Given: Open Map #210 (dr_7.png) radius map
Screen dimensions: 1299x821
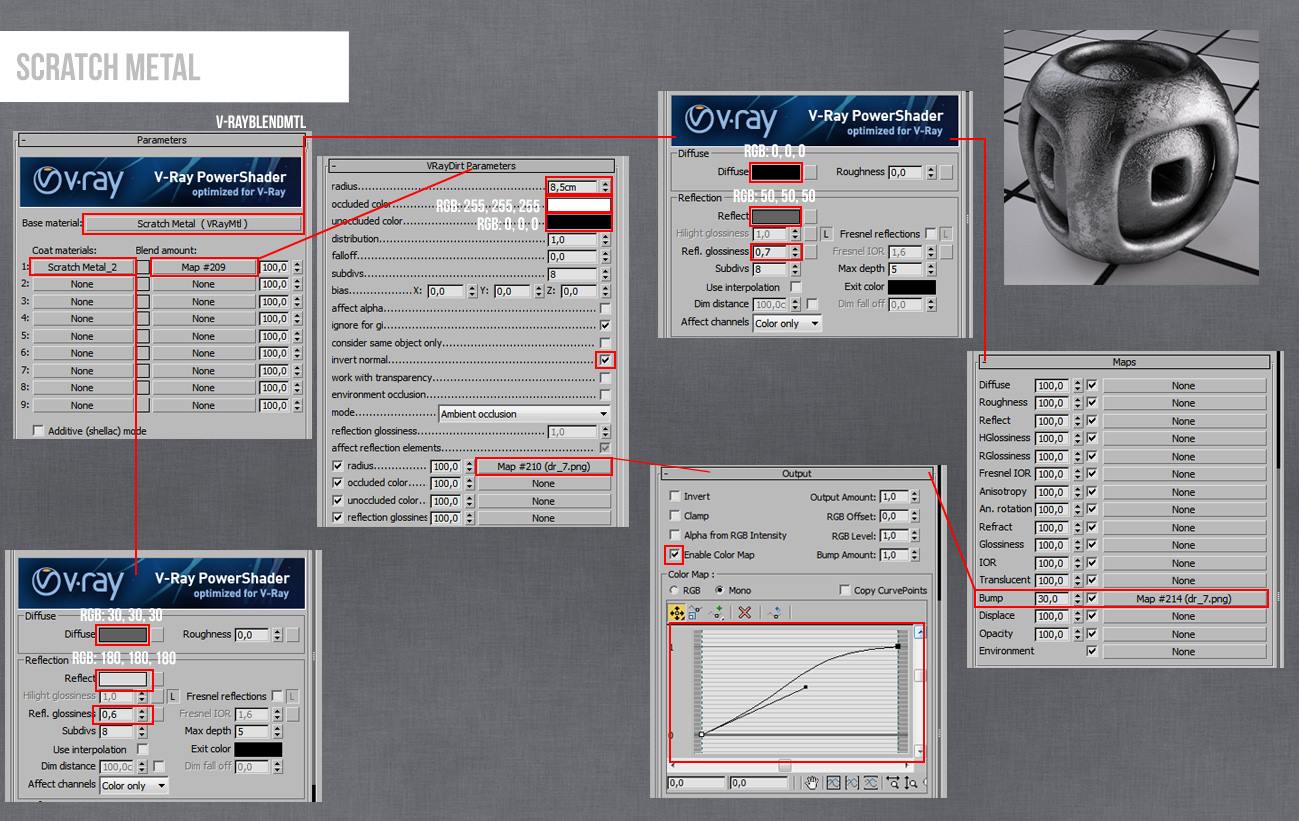Looking at the screenshot, I should coord(543,466).
